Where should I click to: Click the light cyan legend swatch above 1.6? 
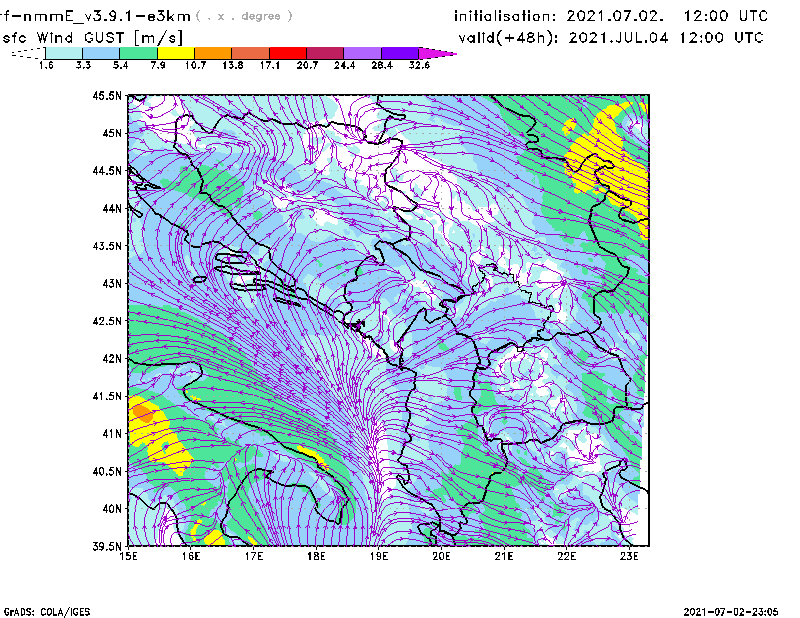point(64,53)
